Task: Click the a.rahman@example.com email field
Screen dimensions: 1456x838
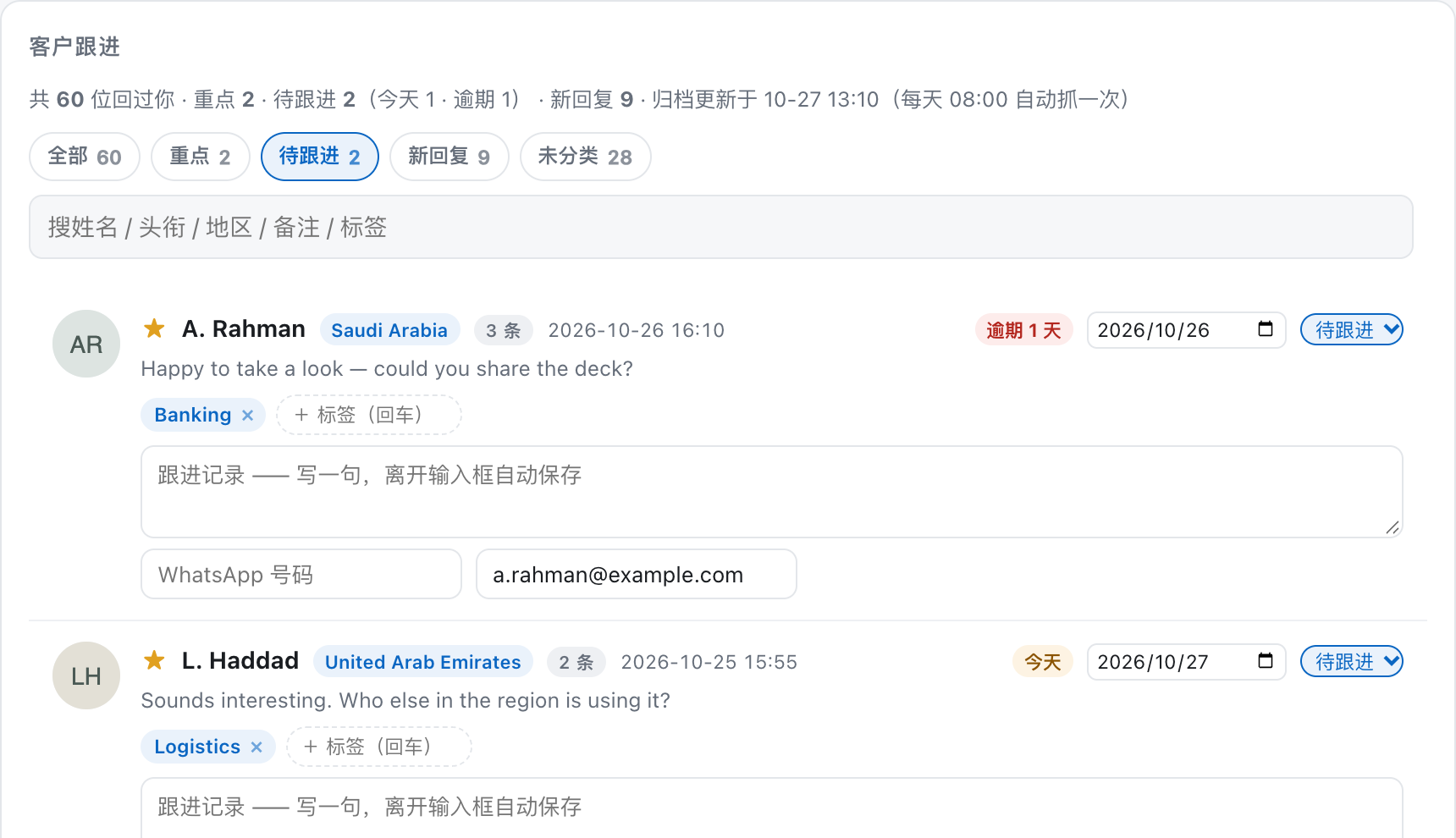Action: click(x=637, y=574)
